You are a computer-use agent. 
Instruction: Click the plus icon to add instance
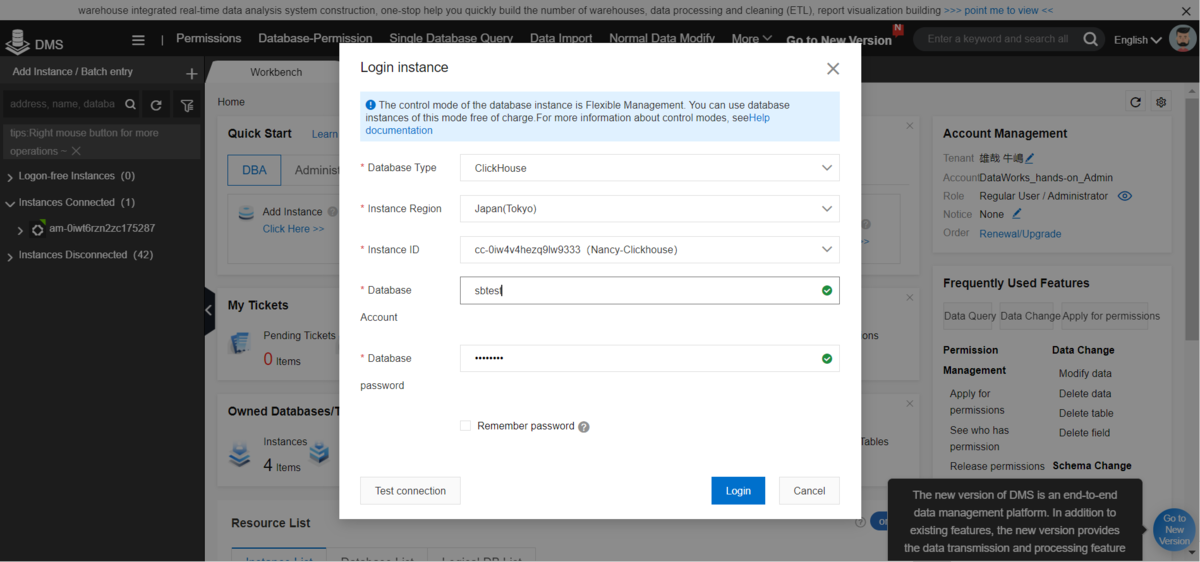(191, 74)
